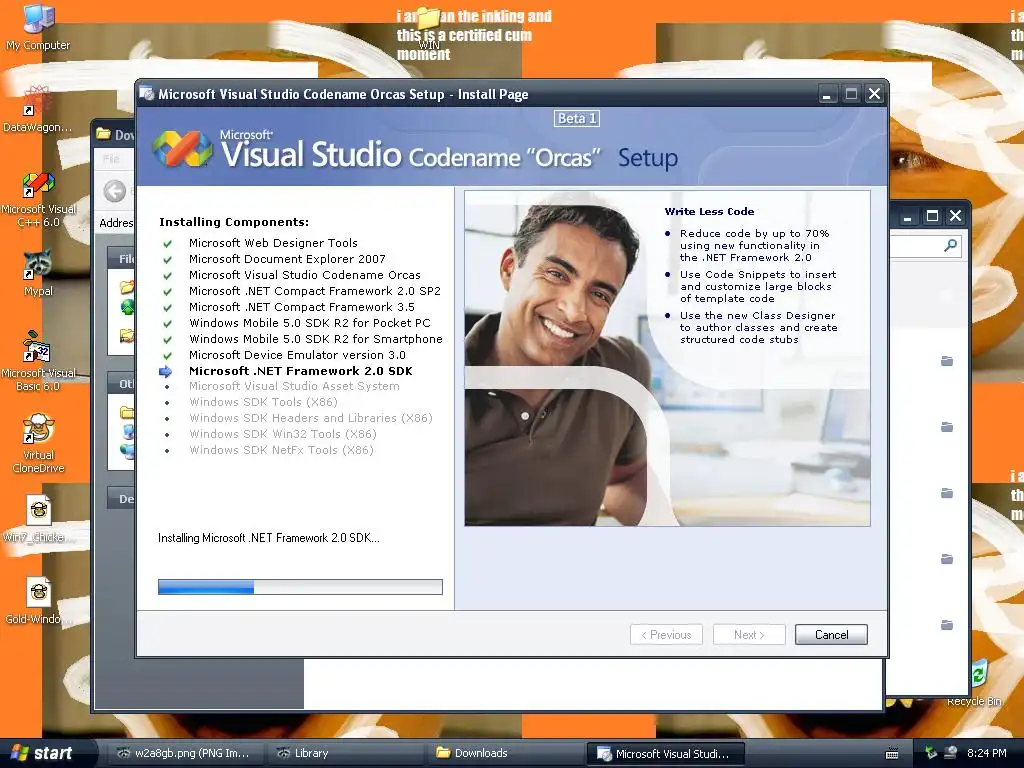Click Microsoft .NET Compact Framework 2.0 SP2 entry

(315, 291)
